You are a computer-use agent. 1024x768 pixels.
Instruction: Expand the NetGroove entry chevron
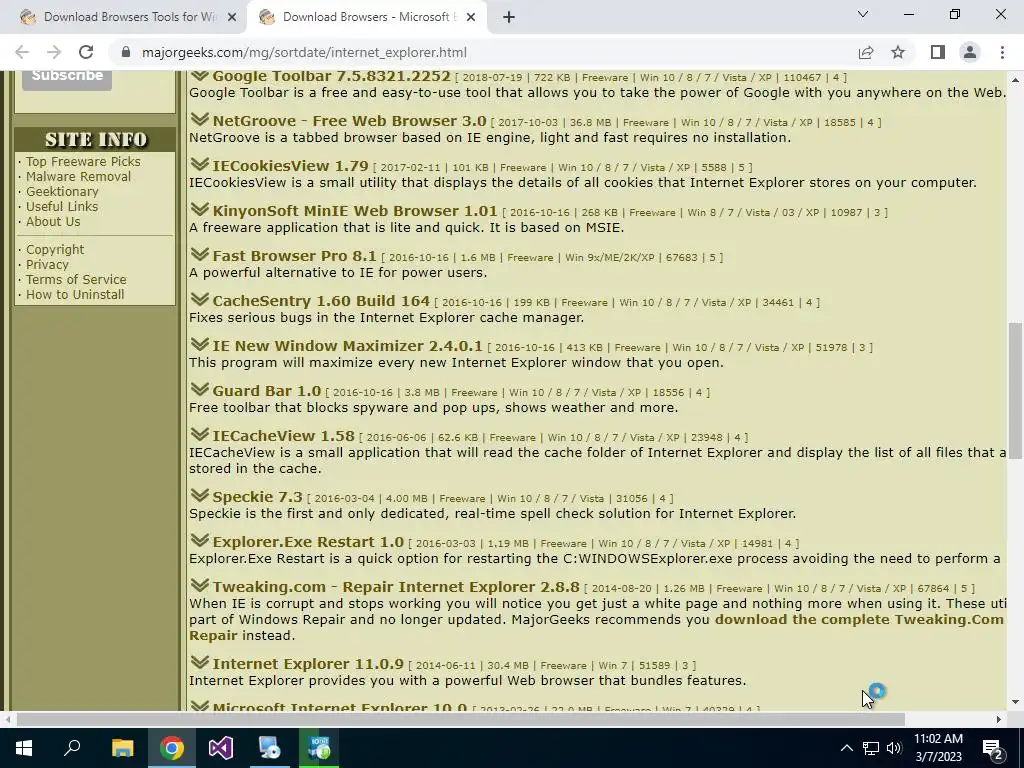(x=200, y=120)
